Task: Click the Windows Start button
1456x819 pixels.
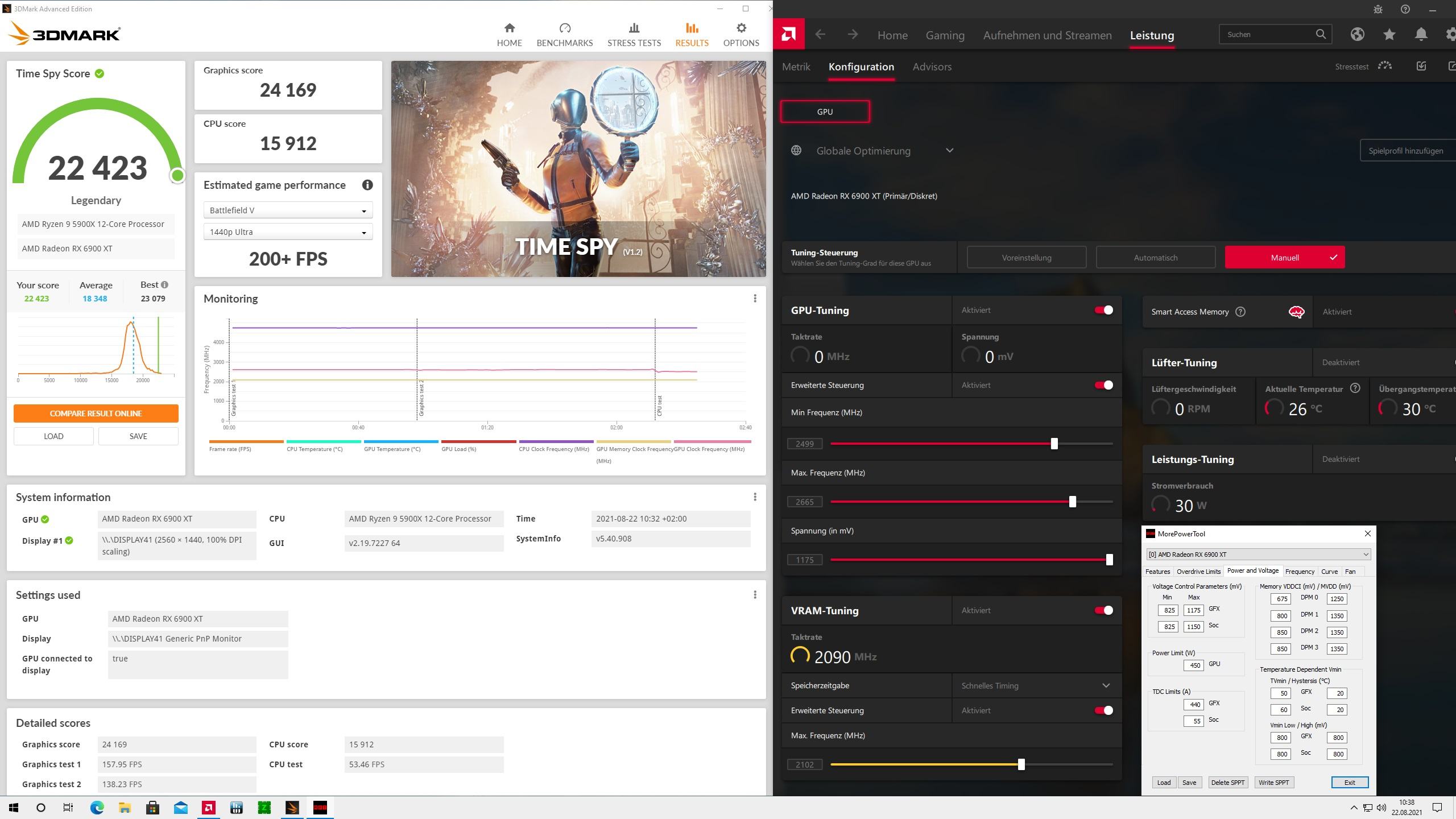Action: tap(14, 807)
